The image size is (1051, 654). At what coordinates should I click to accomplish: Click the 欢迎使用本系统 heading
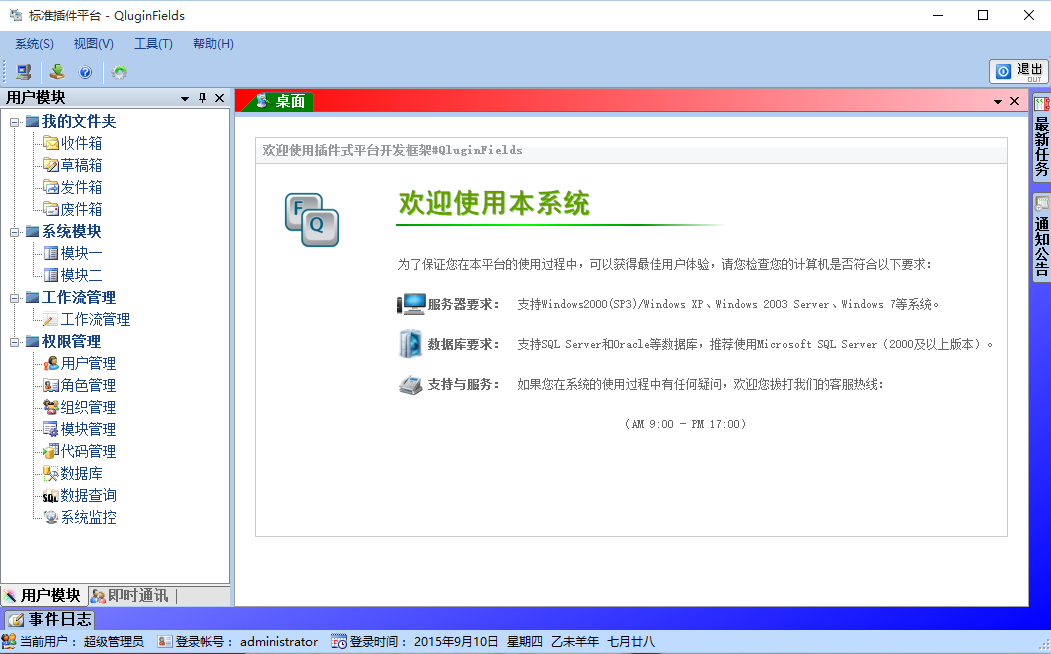click(494, 203)
